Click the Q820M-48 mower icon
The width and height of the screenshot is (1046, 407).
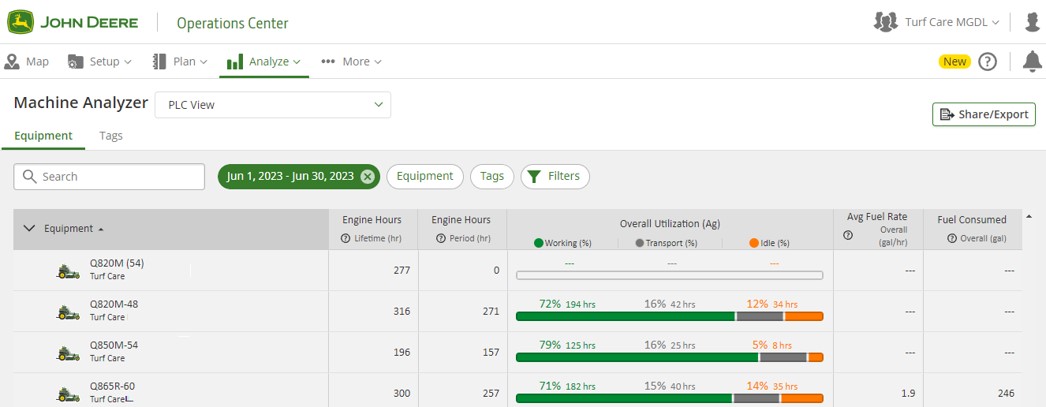68,312
